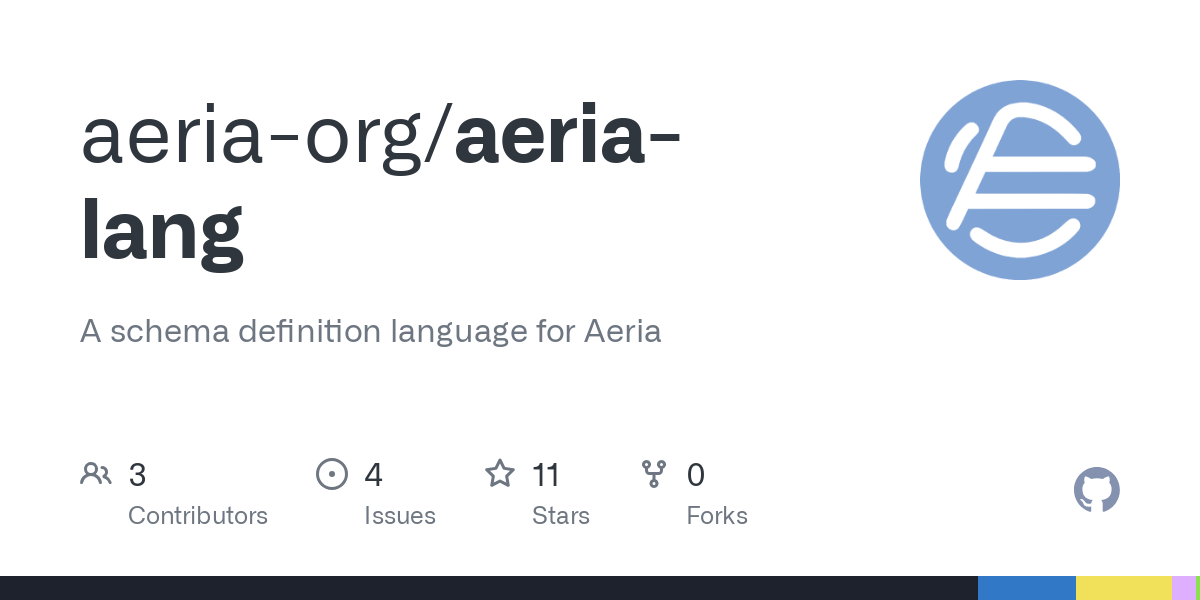The height and width of the screenshot is (600, 1200).
Task: Click the GitHub Octocat logo
Action: point(1096,490)
